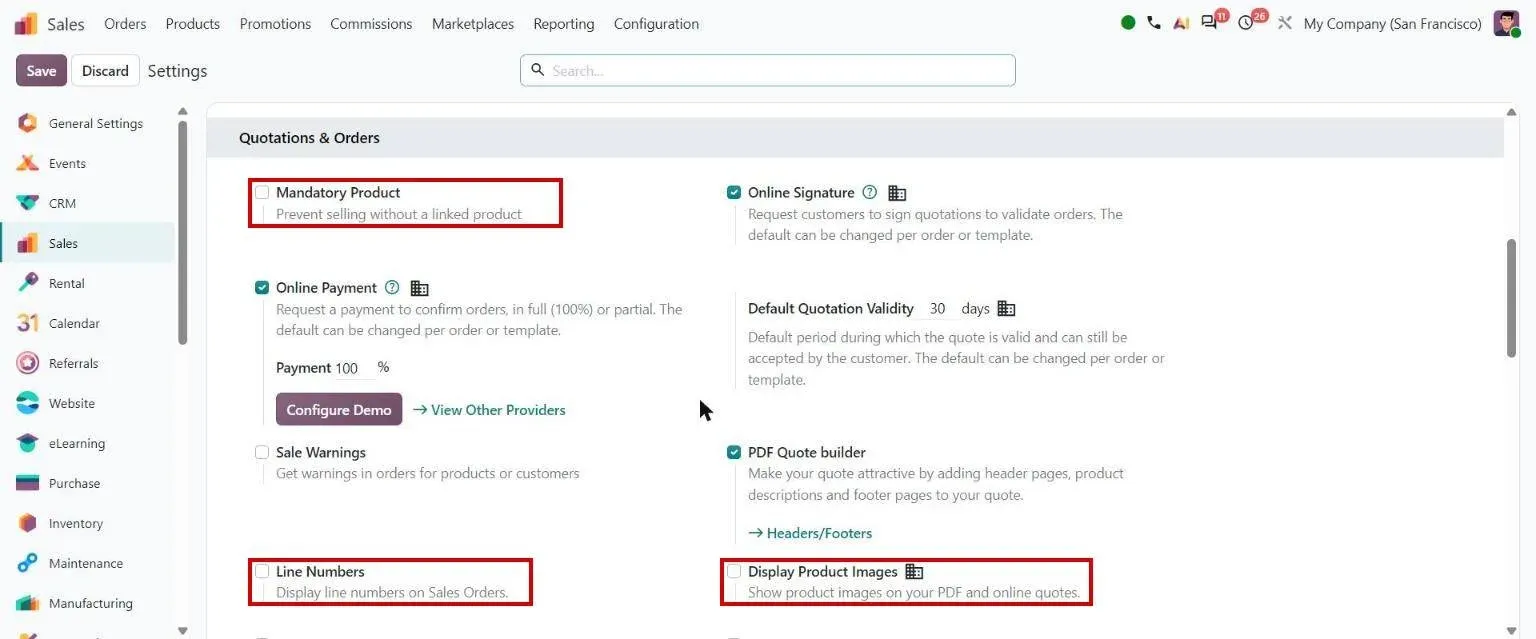
Task: Open the activities clock icon
Action: 1245,23
